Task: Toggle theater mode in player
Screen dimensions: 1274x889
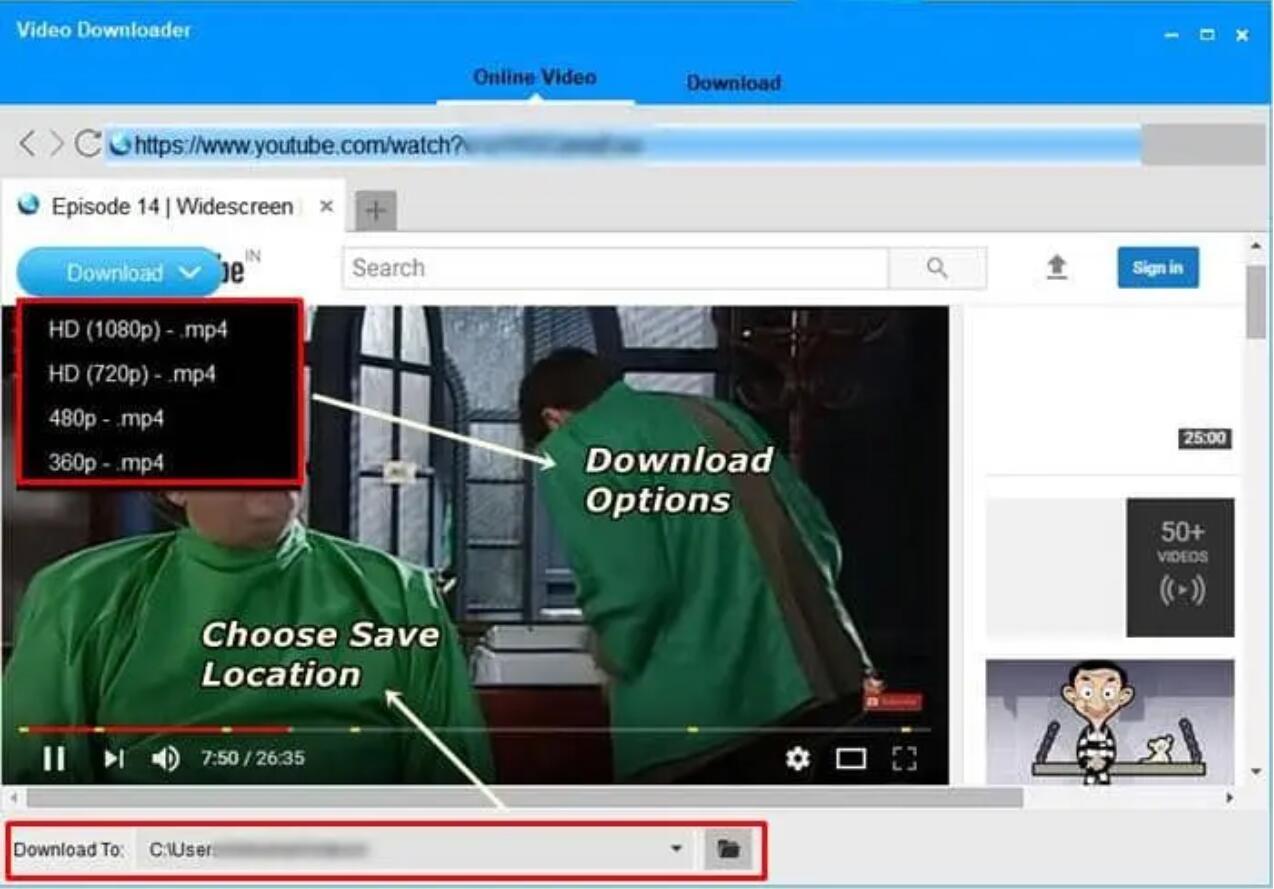Action: 851,759
